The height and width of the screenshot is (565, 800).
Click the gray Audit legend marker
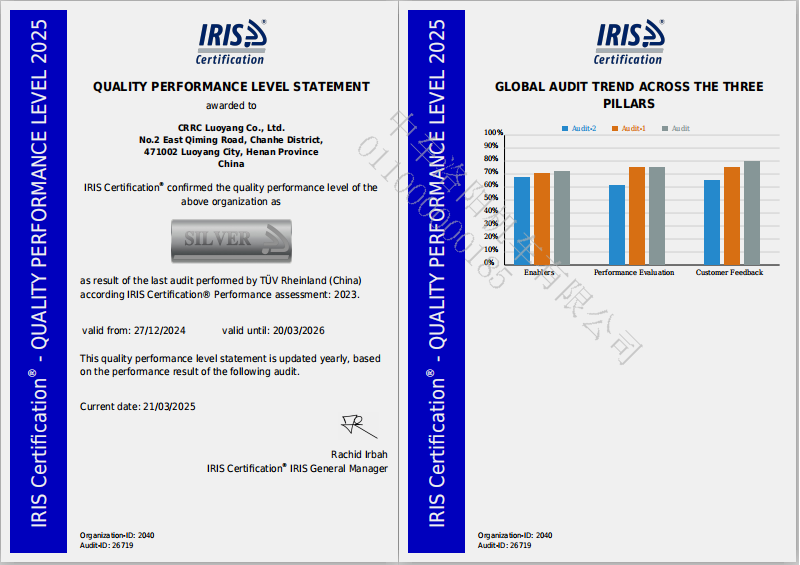coord(665,129)
